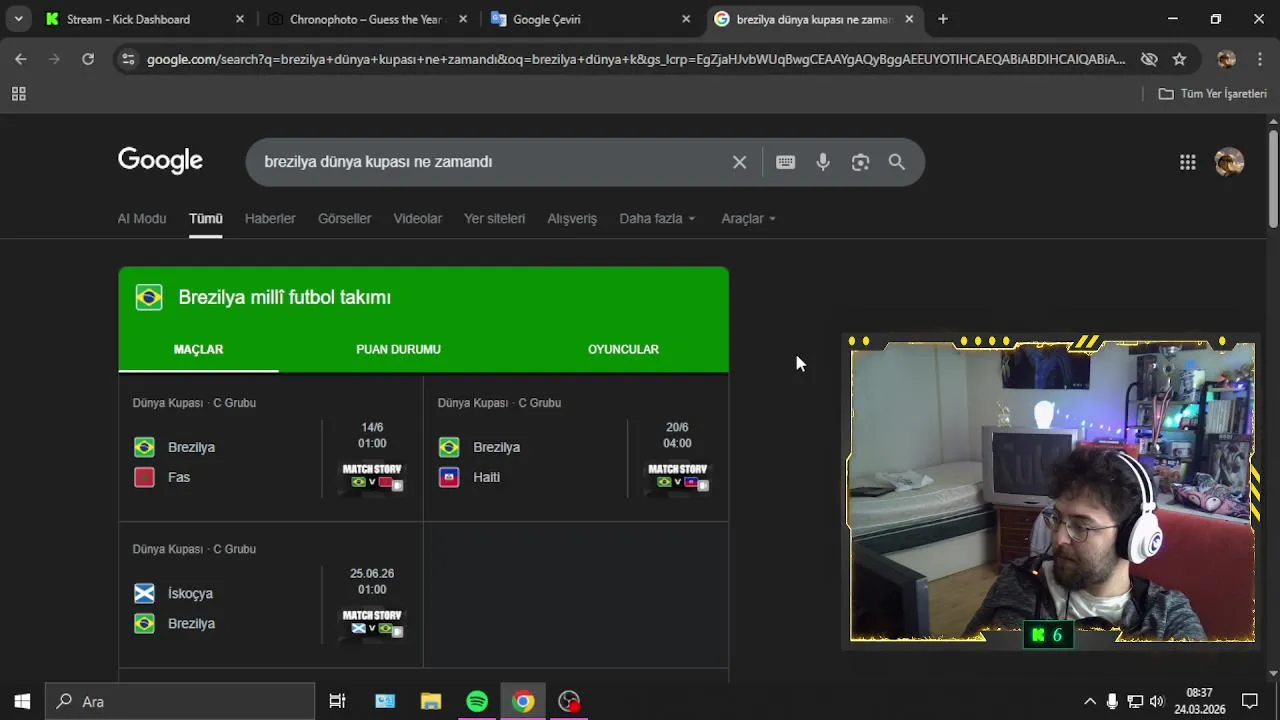1280x720 pixels.
Task: Open a new browser tab
Action: coord(942,19)
